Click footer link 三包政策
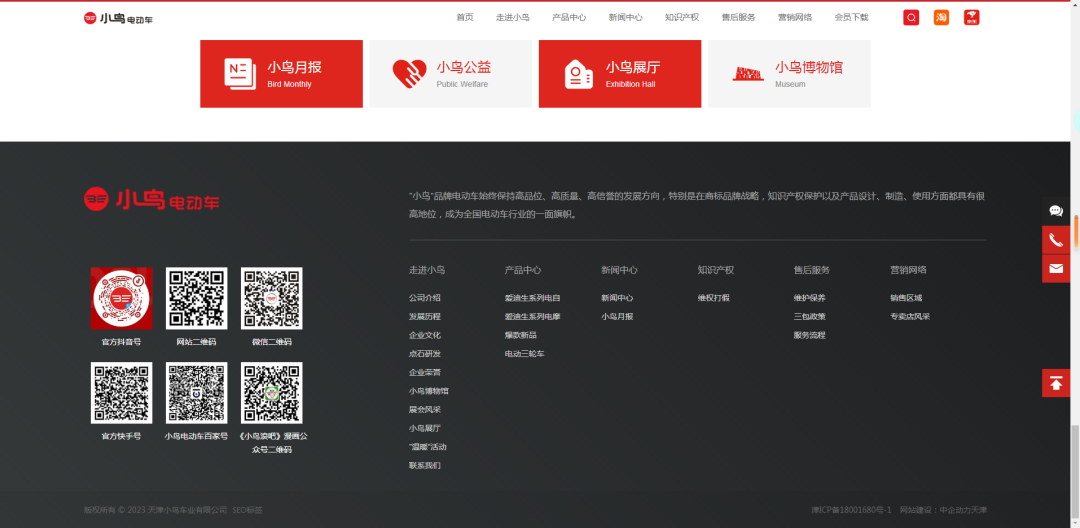 (x=809, y=317)
